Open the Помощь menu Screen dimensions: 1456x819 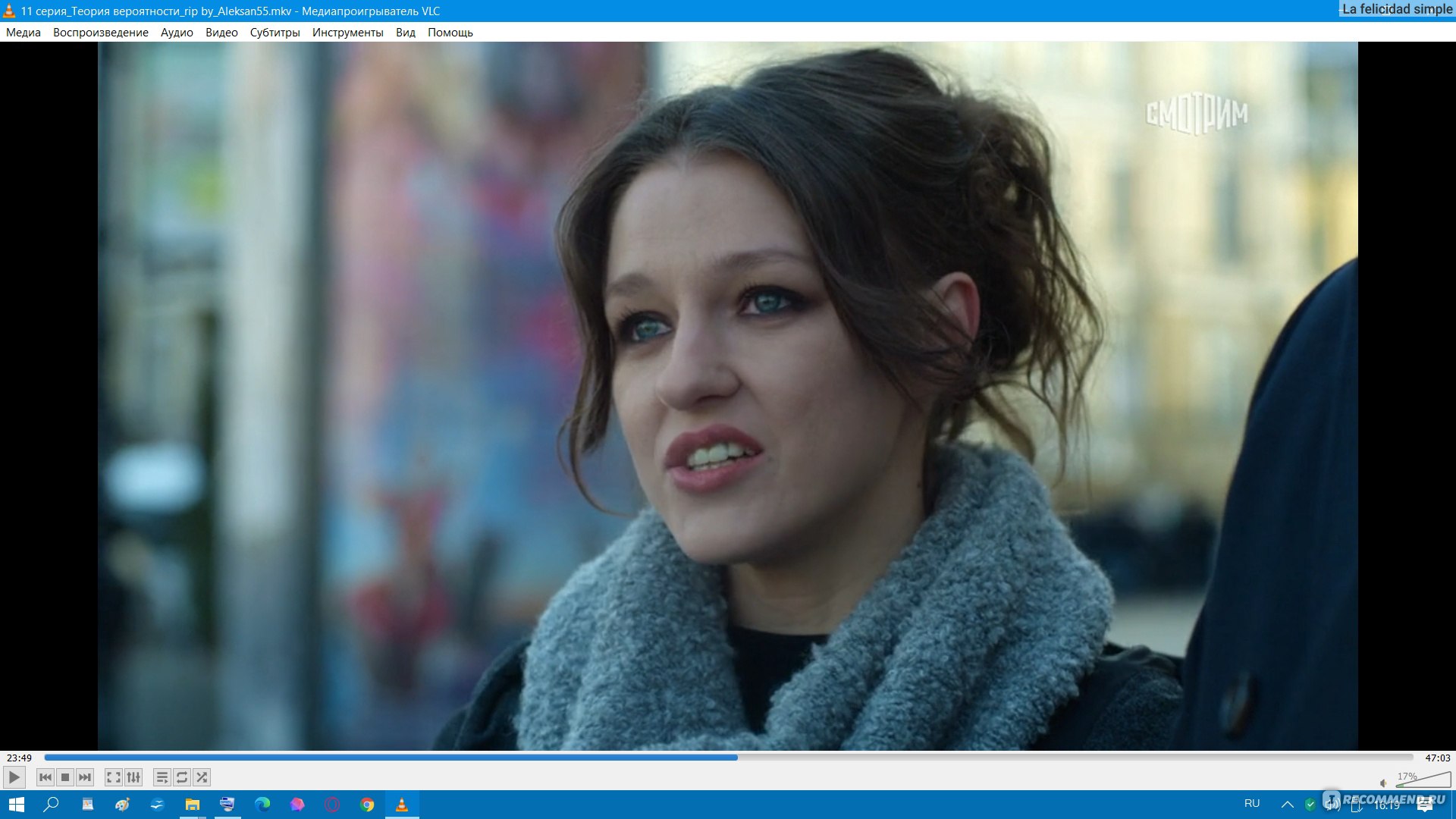point(450,33)
